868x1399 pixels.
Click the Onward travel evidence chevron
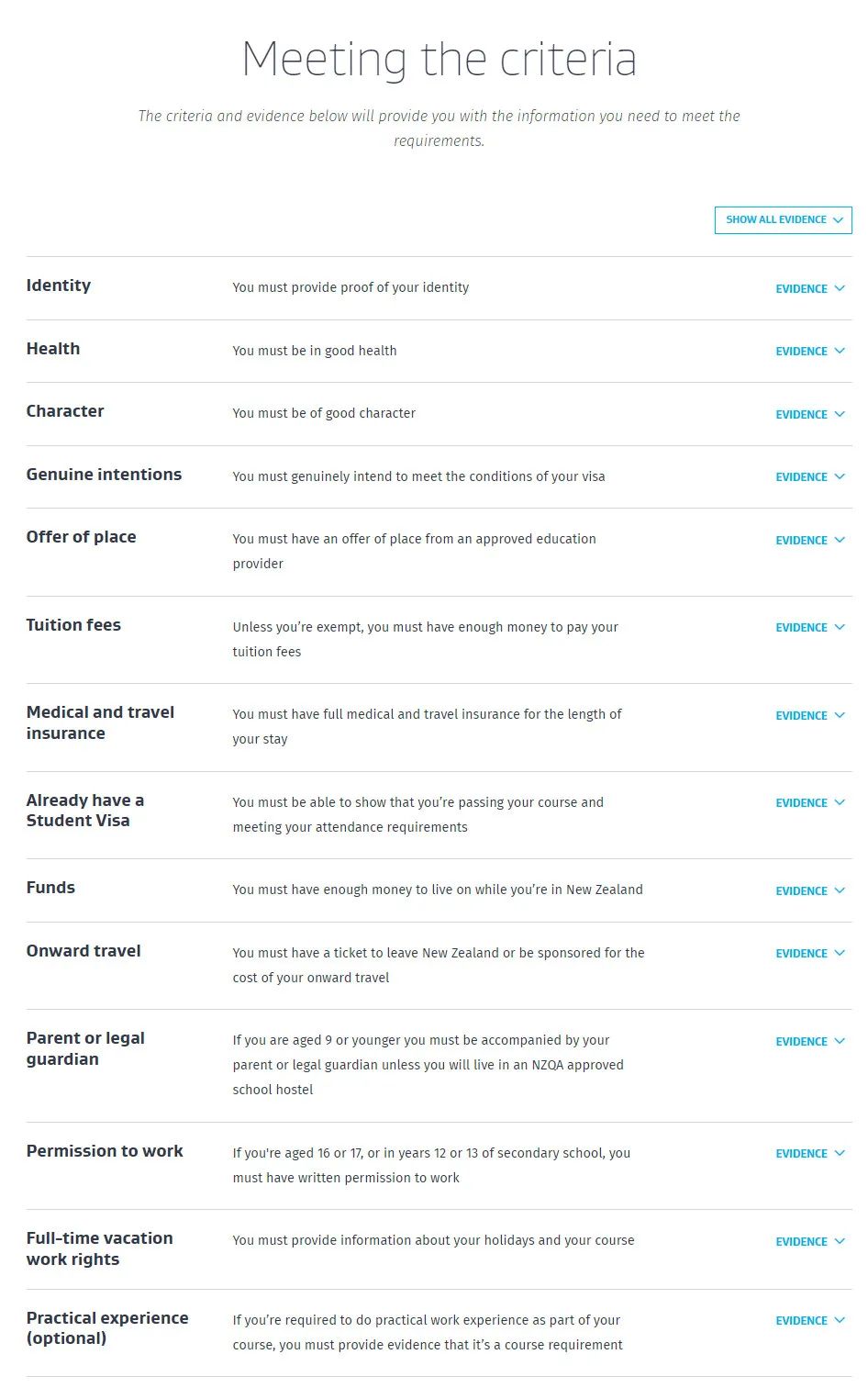839,954
